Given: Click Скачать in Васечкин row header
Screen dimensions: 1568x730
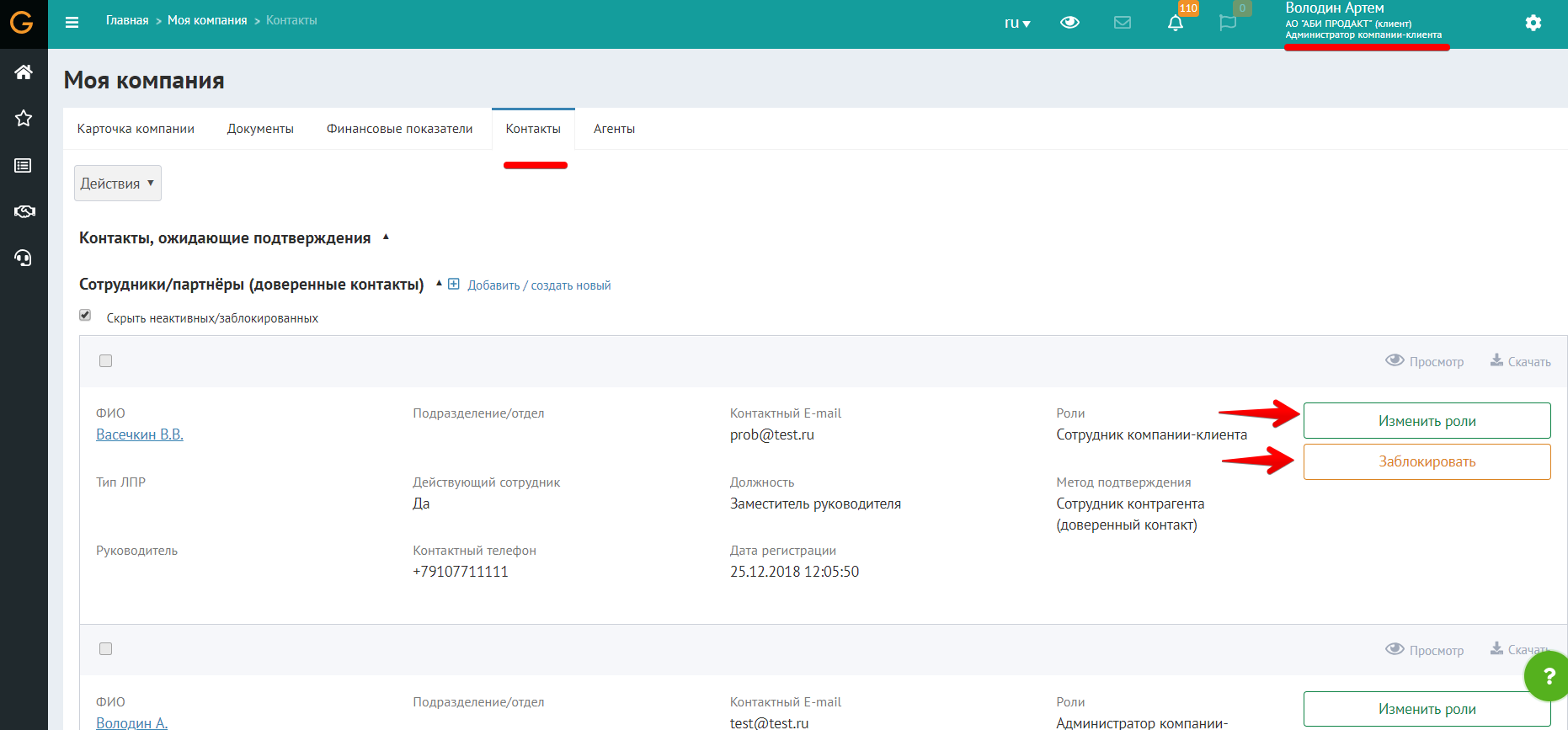Looking at the screenshot, I should pyautogui.click(x=1521, y=361).
